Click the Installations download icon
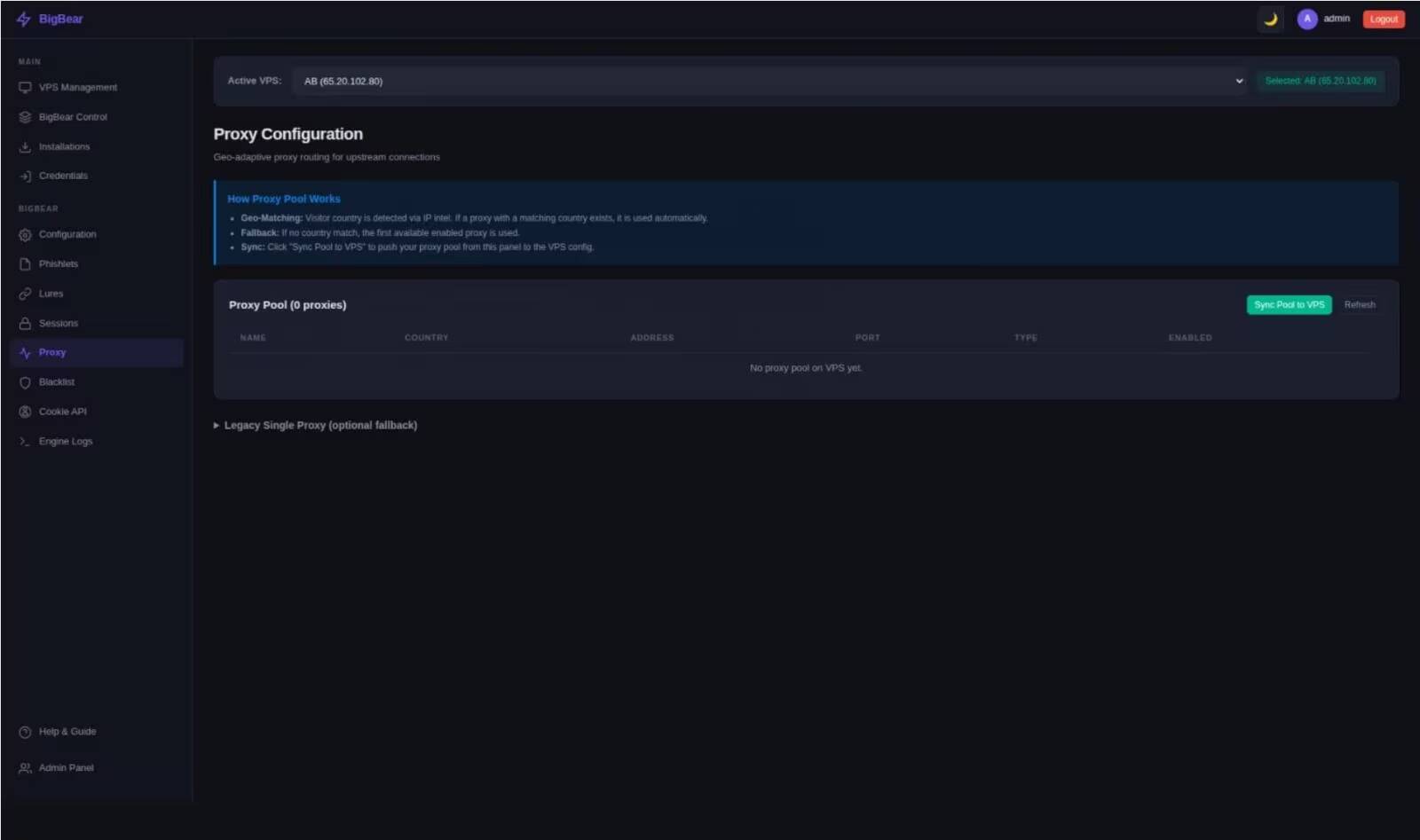This screenshot has width=1420, height=840. 25,146
